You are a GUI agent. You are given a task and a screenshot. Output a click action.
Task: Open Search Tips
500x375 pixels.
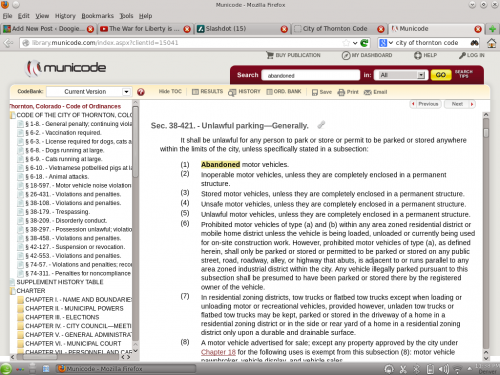tap(464, 74)
